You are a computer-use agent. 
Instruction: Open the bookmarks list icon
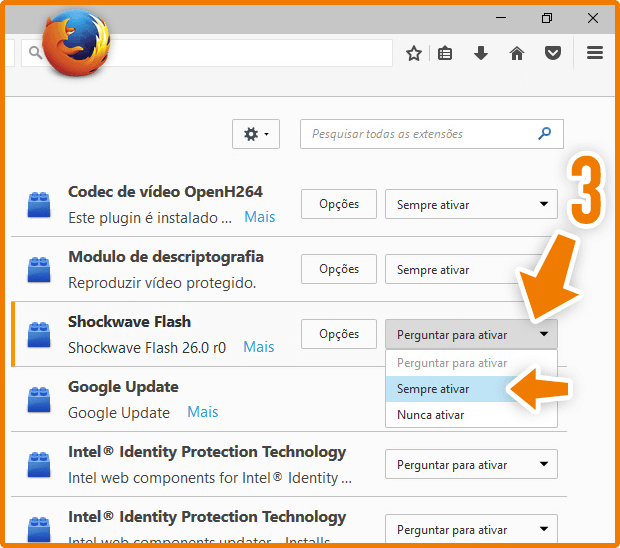tap(445, 53)
